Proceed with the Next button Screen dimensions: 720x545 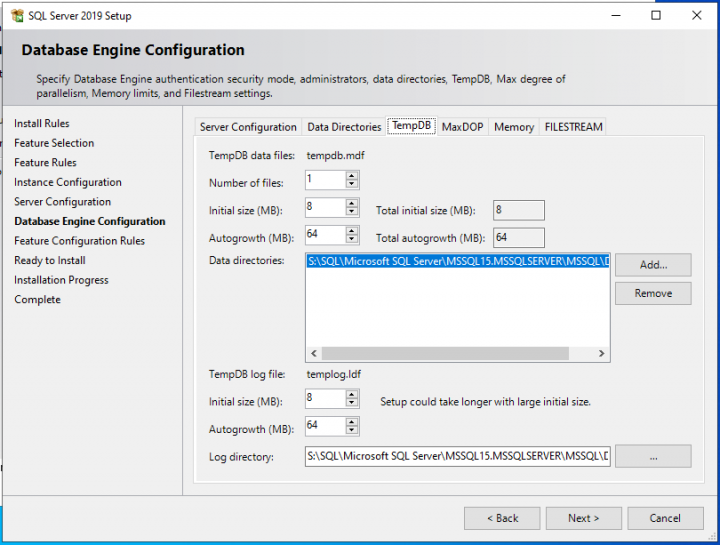(584, 518)
